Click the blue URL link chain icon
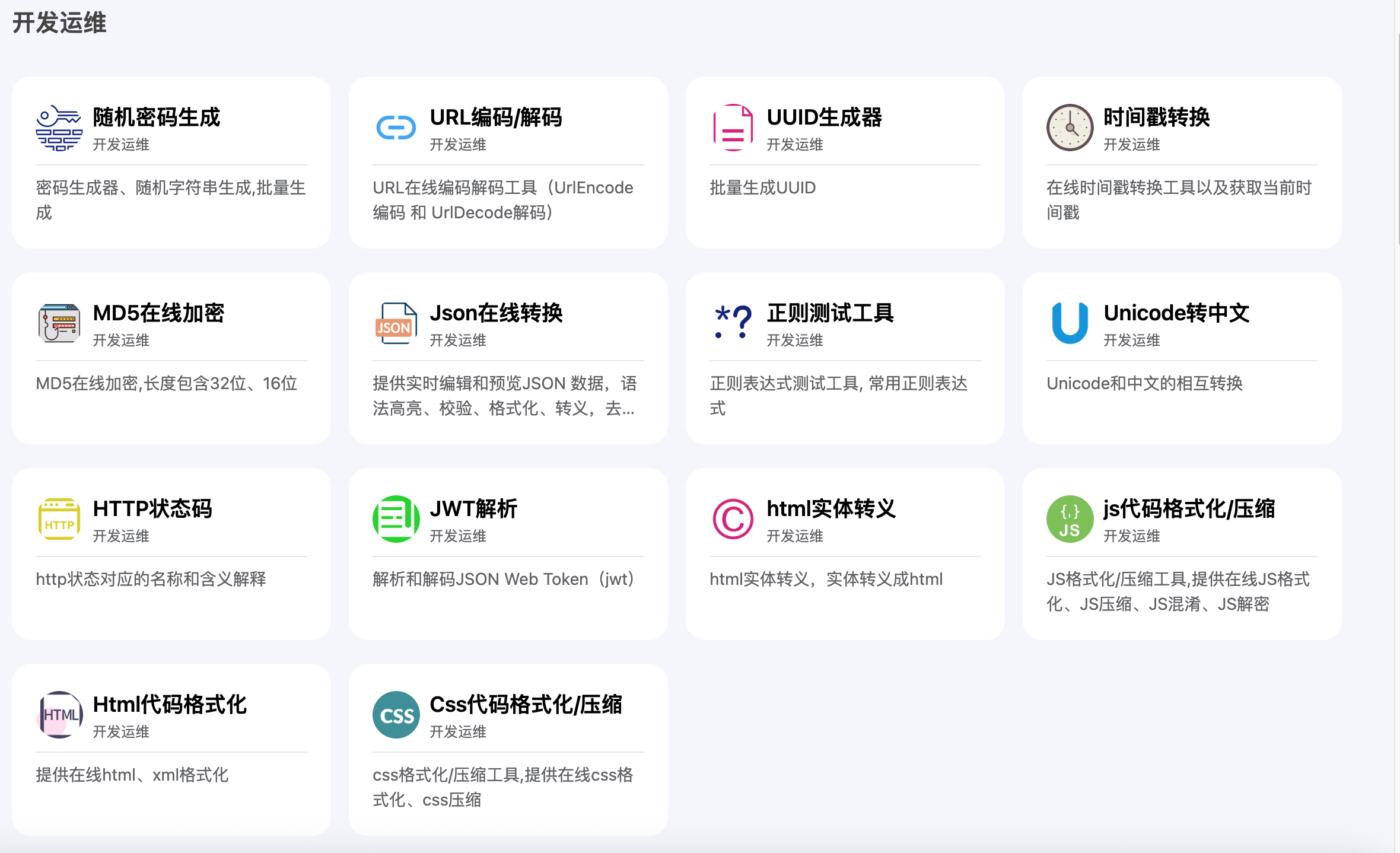 pos(396,128)
